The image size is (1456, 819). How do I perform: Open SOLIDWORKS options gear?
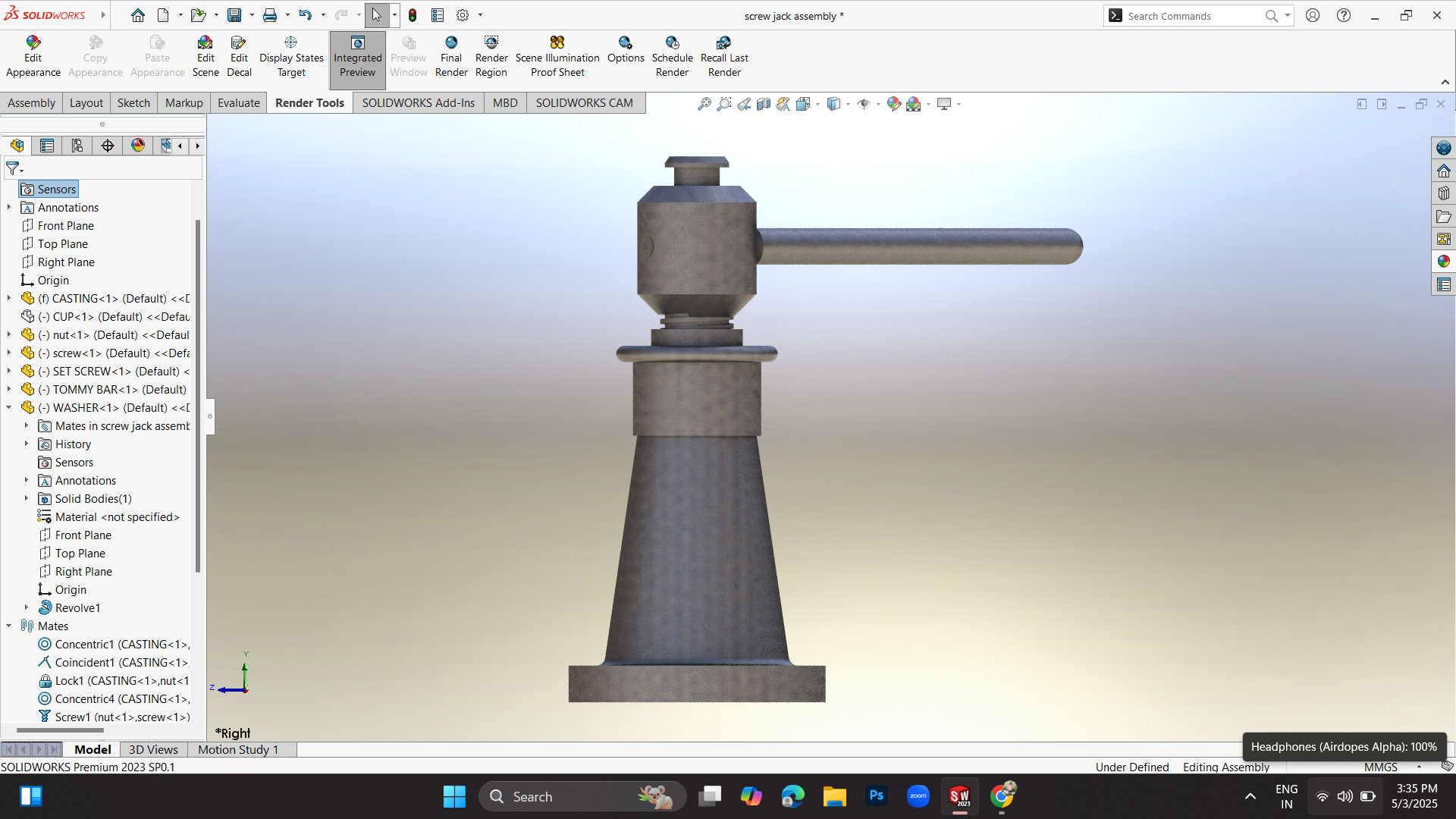click(x=463, y=15)
